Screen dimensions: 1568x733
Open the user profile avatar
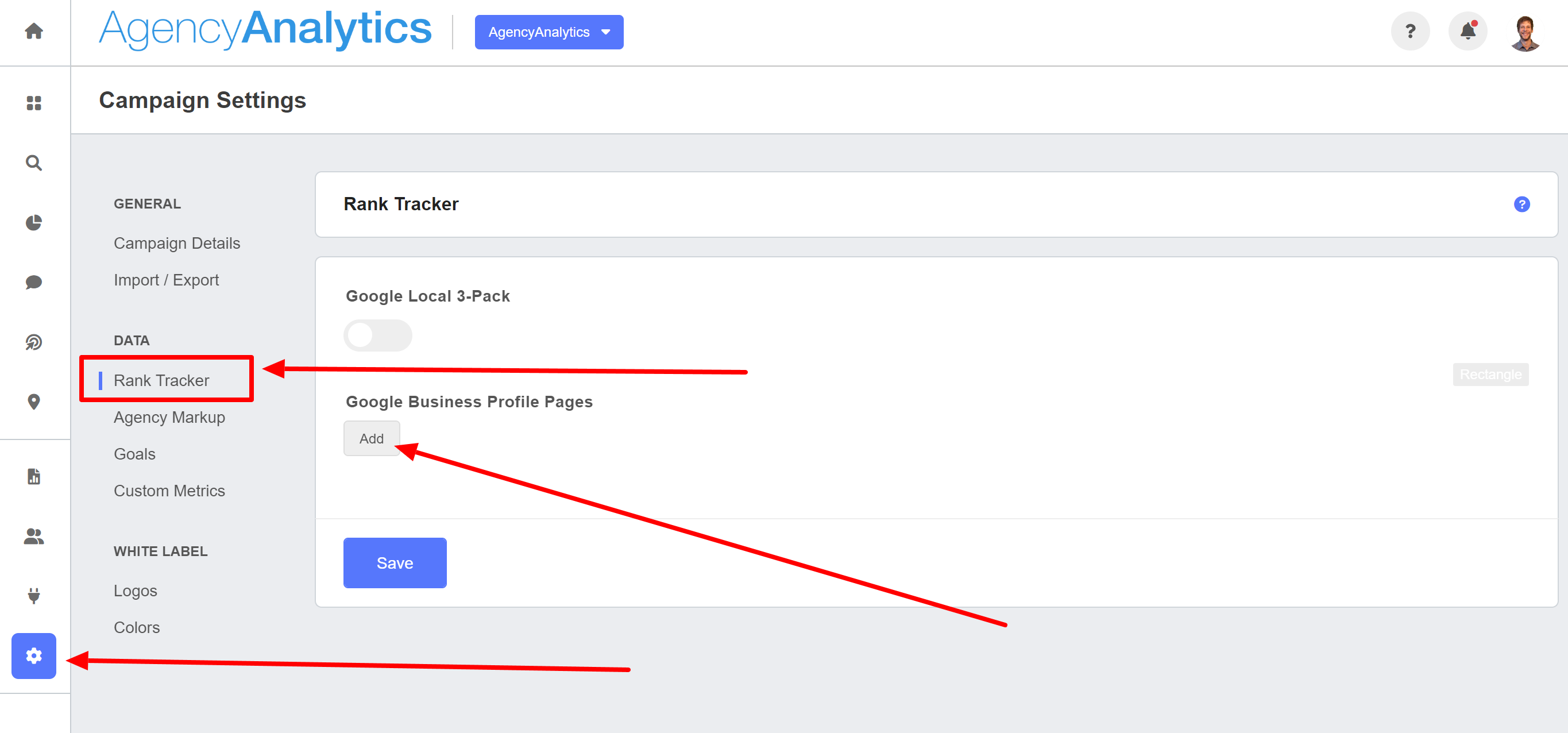point(1525,32)
